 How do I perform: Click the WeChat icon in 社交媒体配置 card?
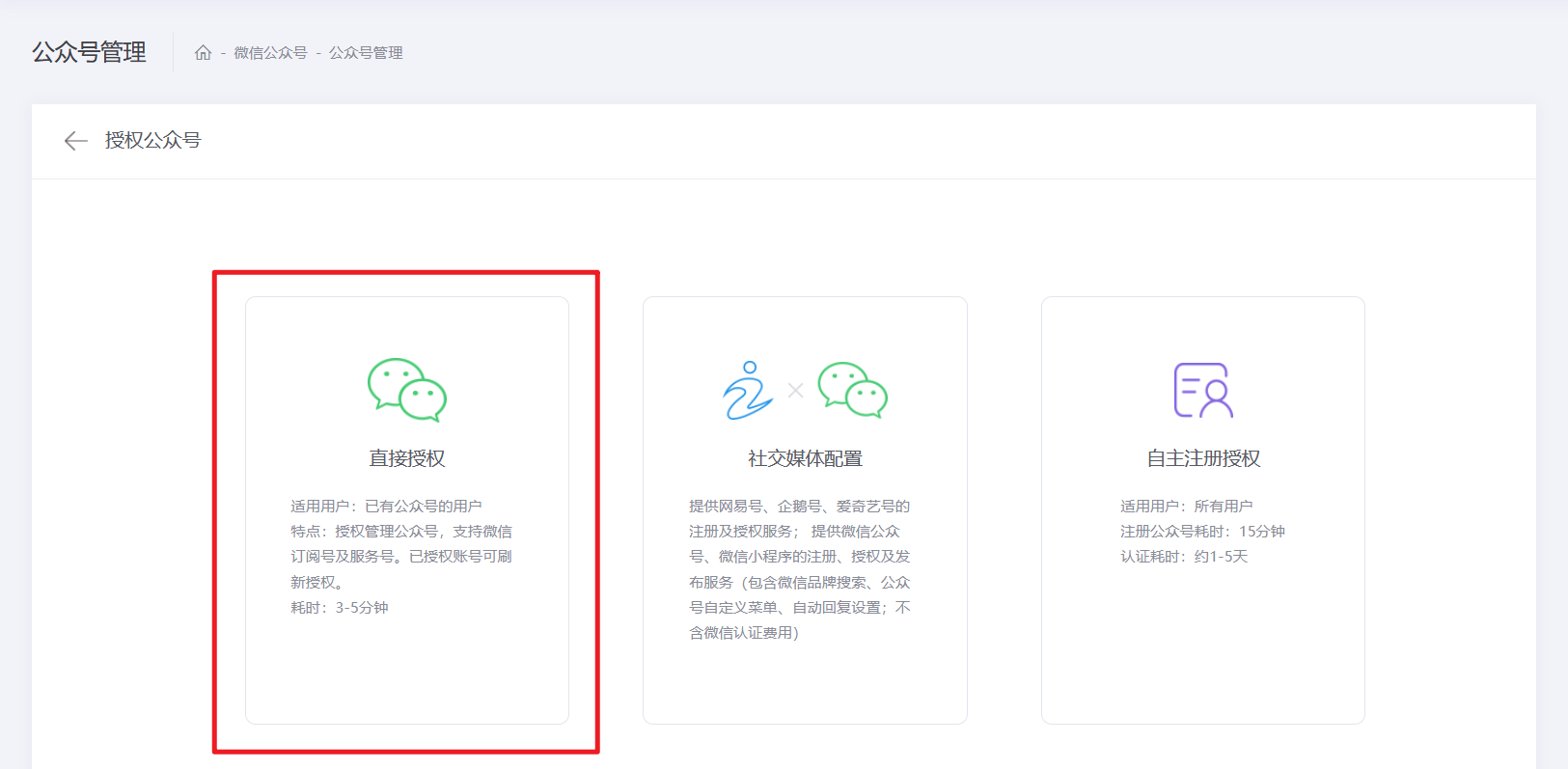853,390
